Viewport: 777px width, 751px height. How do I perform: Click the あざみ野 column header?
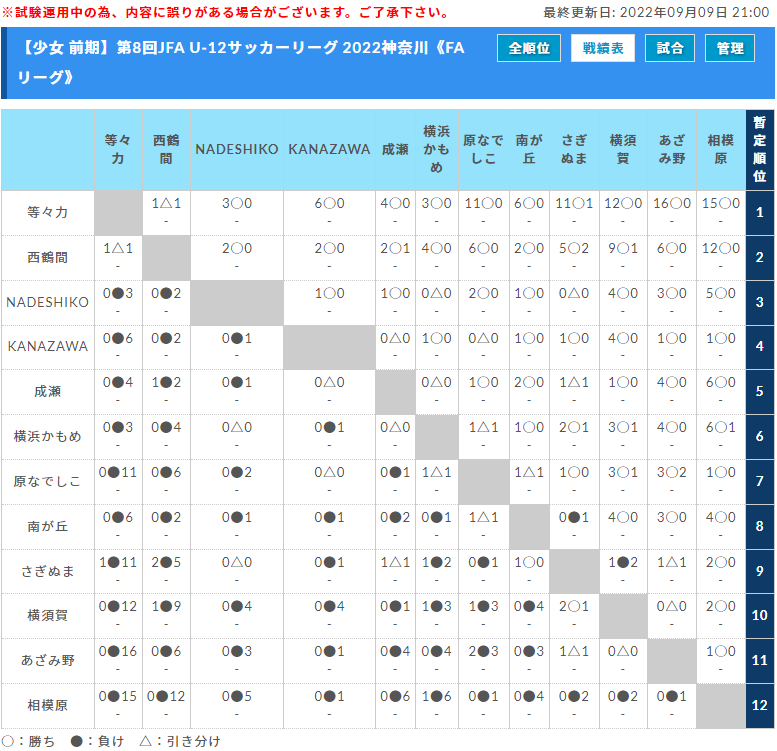pyautogui.click(x=672, y=150)
